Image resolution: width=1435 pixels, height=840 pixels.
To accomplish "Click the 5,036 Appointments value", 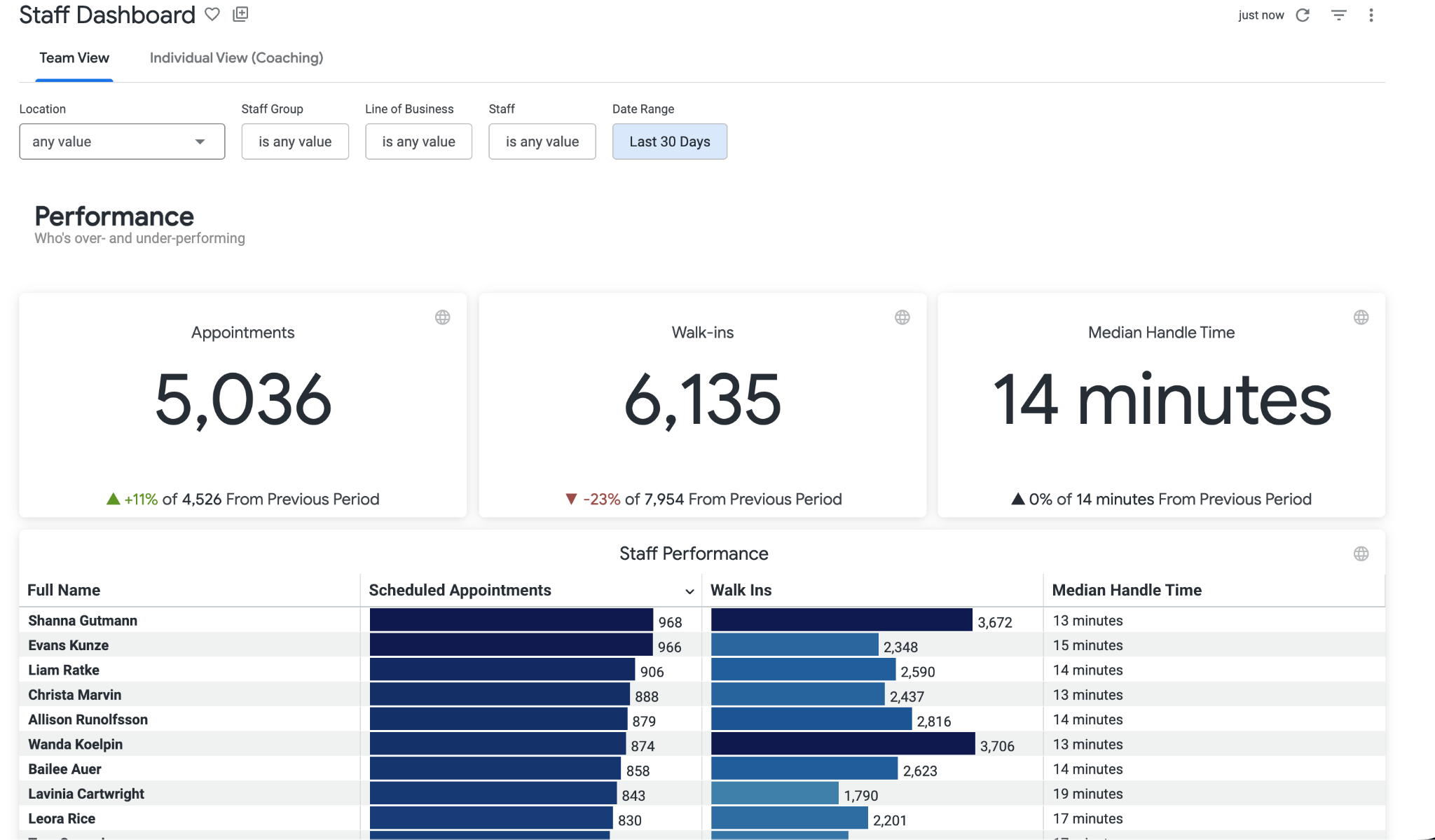I will click(x=243, y=399).
